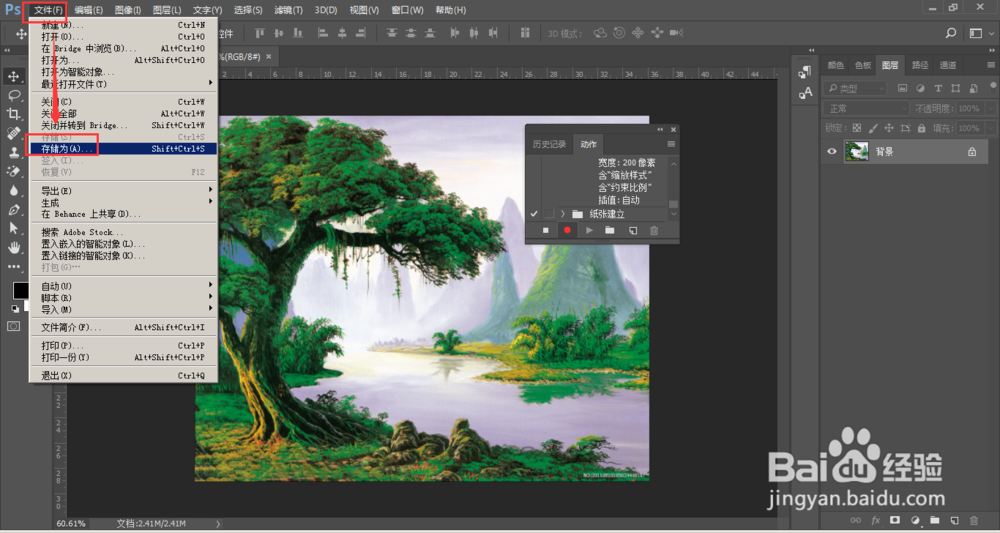Select the Move tool in the toolbox
The image size is (1000, 533).
click(x=13, y=77)
